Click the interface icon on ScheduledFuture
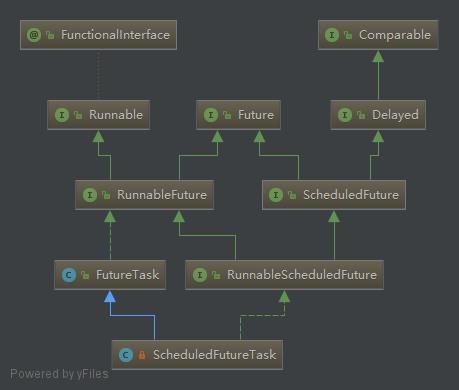The height and width of the screenshot is (390, 459). click(x=276, y=195)
